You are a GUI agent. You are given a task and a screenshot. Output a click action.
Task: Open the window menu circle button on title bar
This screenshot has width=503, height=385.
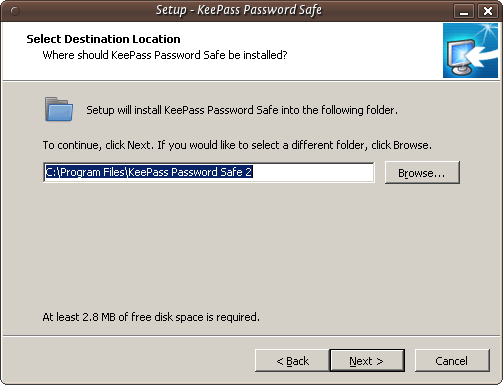pyautogui.click(x=15, y=11)
